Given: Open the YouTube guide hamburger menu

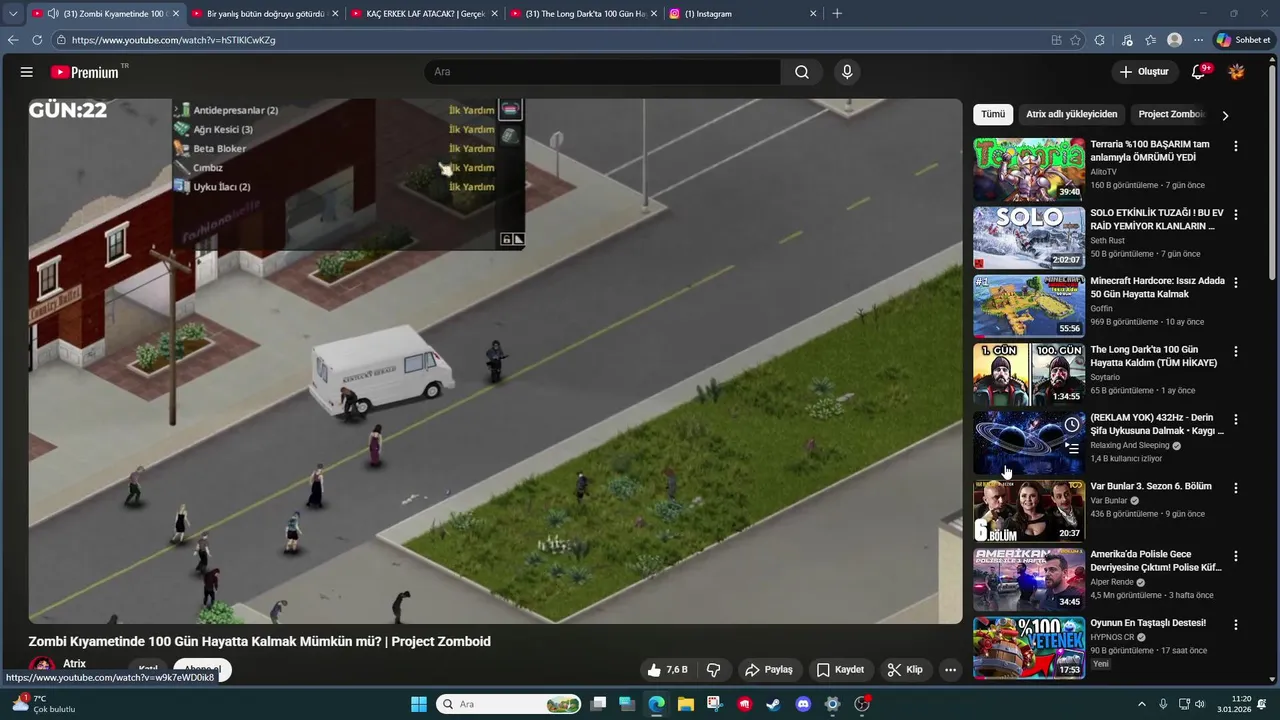Looking at the screenshot, I should pos(27,72).
